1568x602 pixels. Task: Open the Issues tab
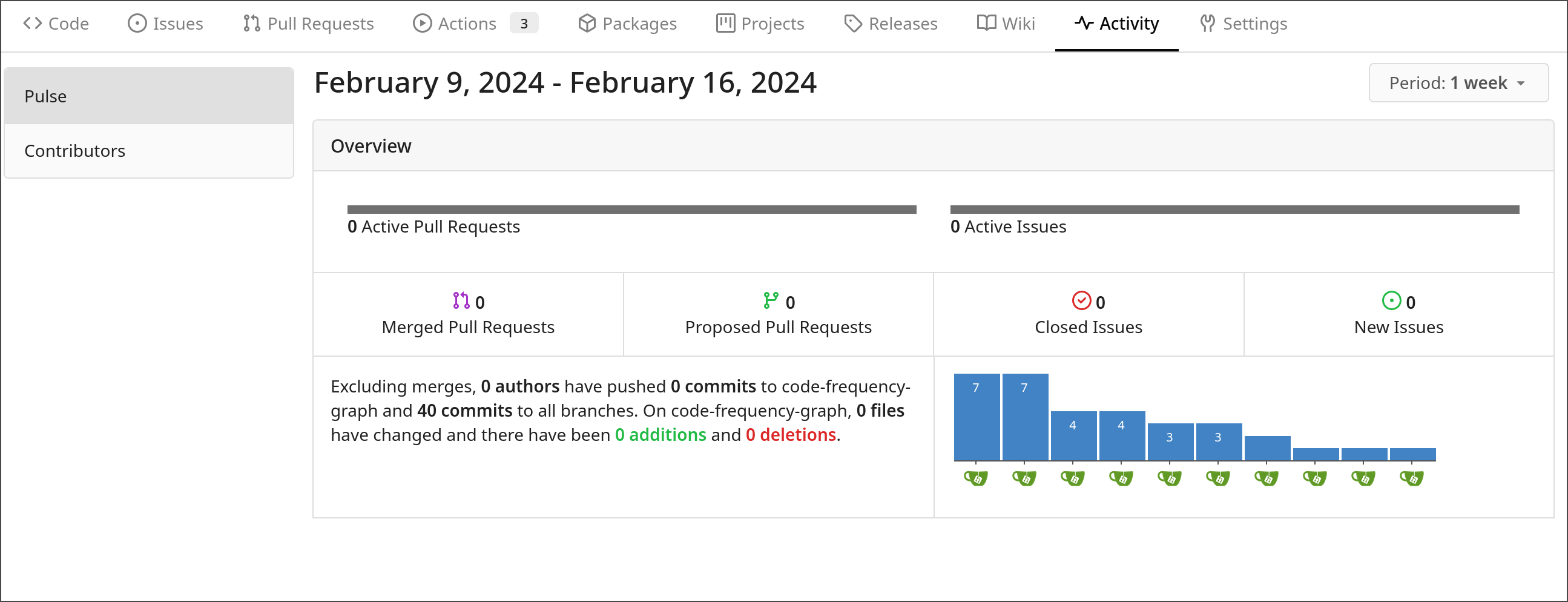tap(165, 24)
